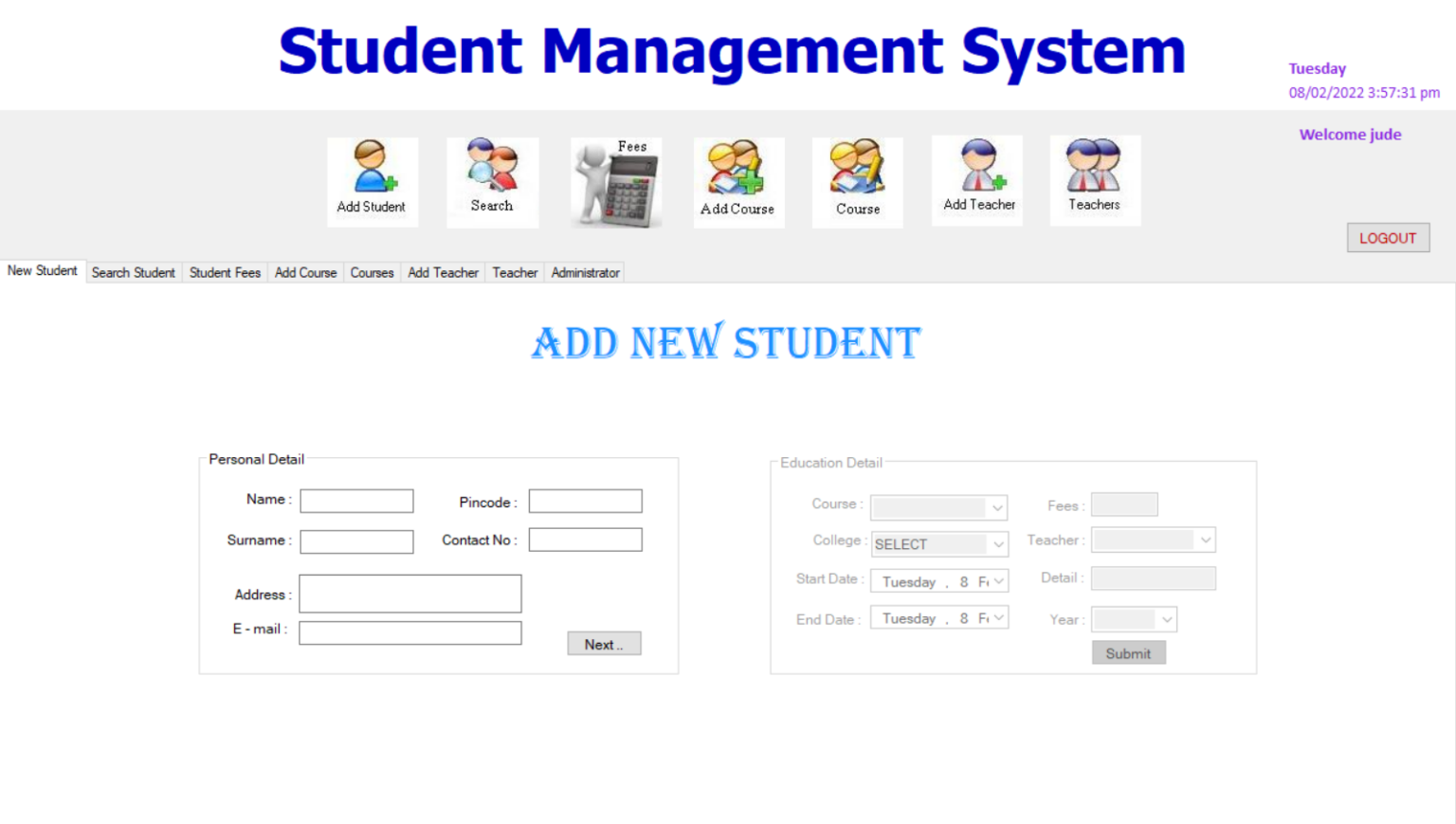Open the Course dropdown under Education Detail

(x=998, y=507)
